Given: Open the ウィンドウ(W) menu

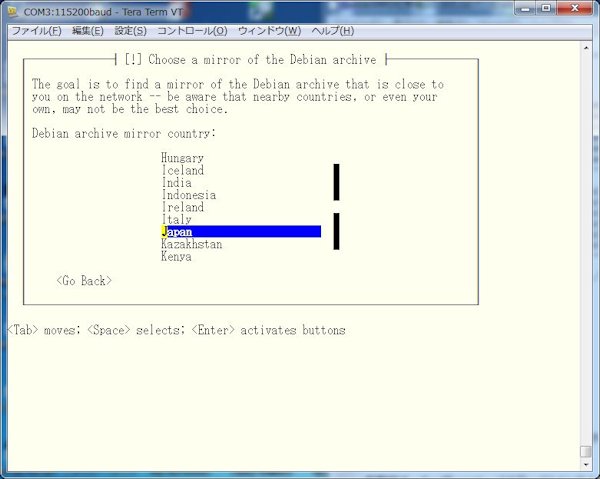Looking at the screenshot, I should 269,31.
